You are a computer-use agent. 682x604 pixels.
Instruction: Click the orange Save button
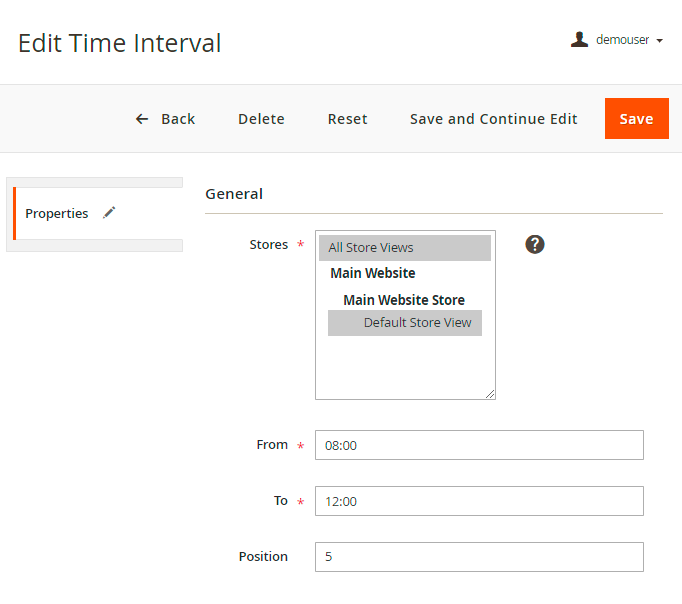(636, 119)
